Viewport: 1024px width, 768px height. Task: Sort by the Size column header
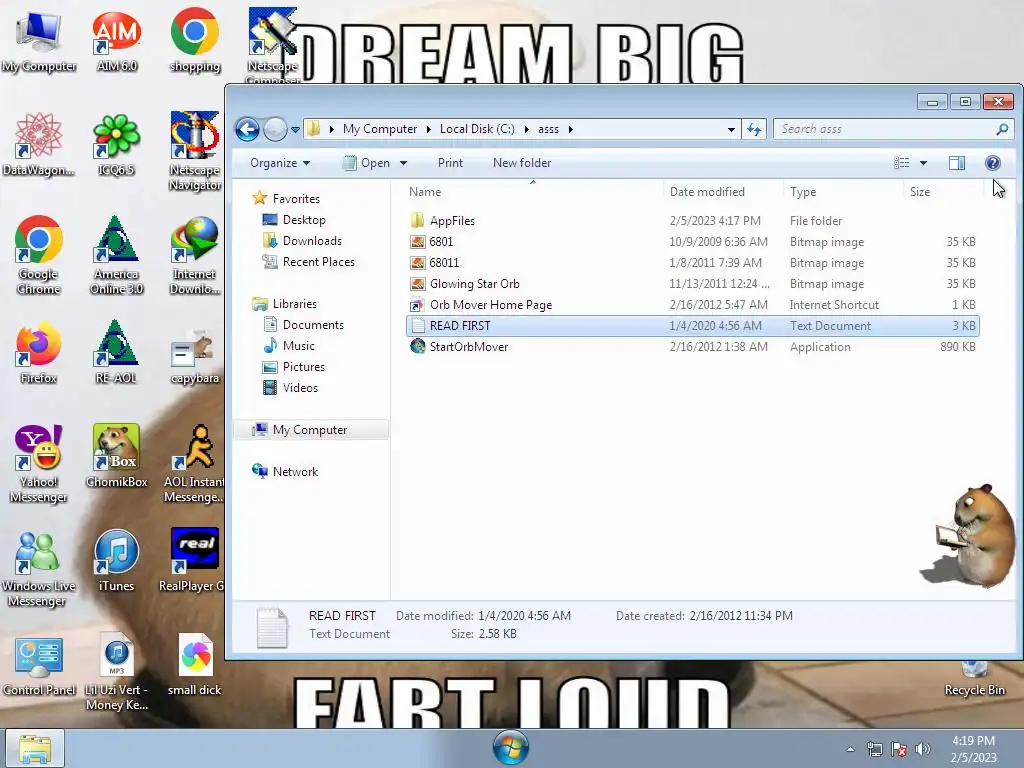tap(942, 191)
